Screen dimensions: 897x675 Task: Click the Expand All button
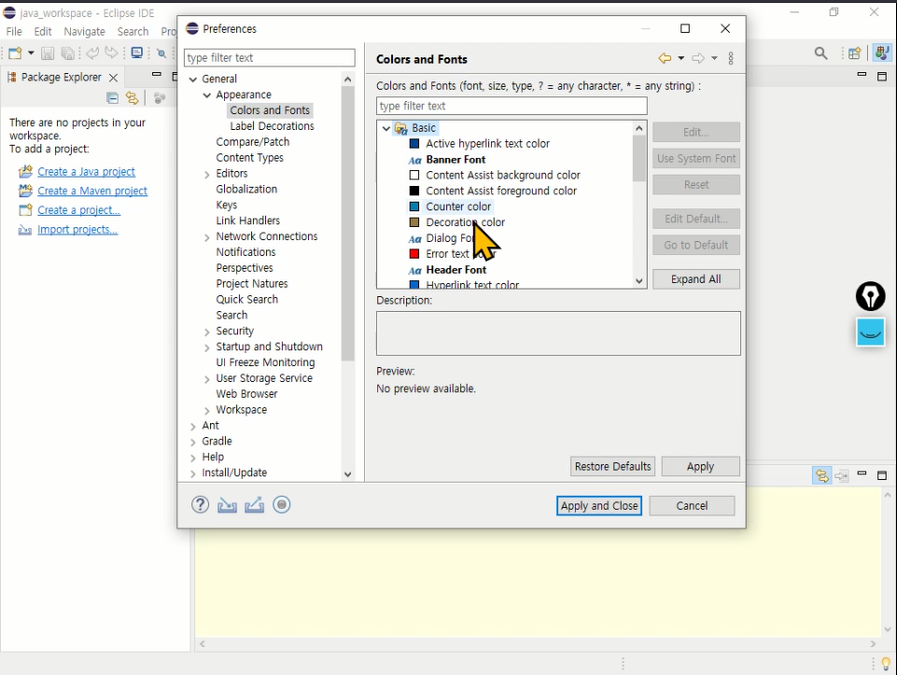point(696,279)
